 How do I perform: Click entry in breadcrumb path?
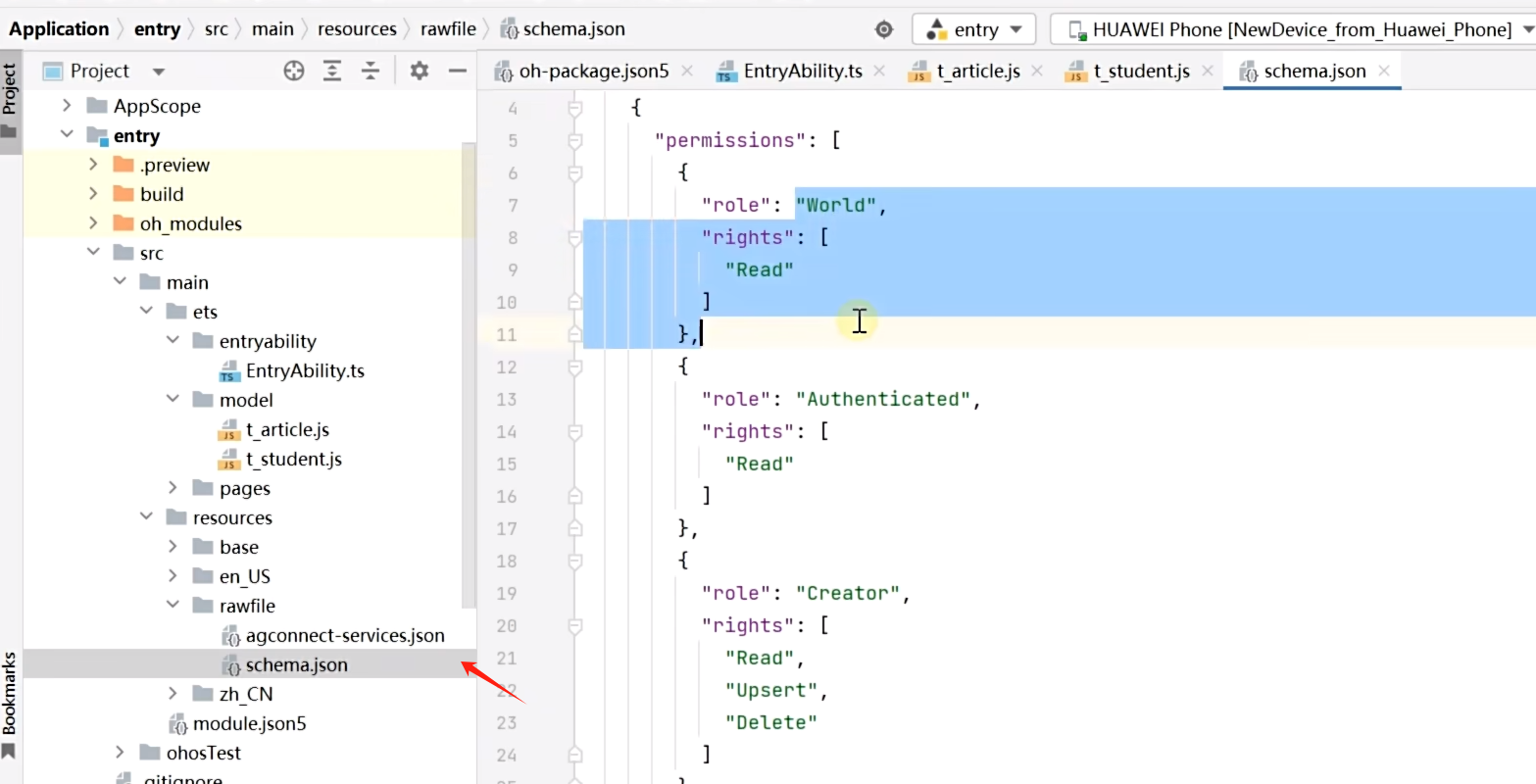[157, 29]
